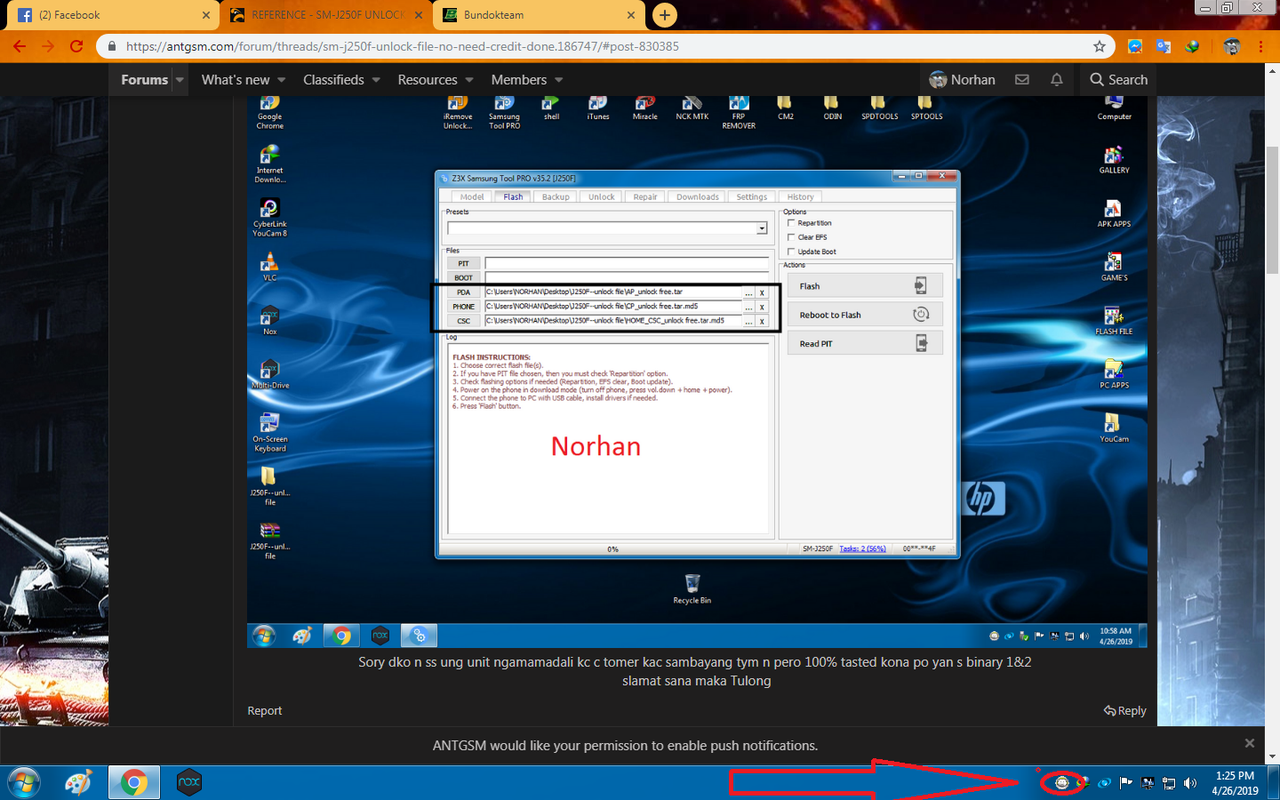
Task: Click Read PIT in the Z3X screenshot
Action: [865, 343]
